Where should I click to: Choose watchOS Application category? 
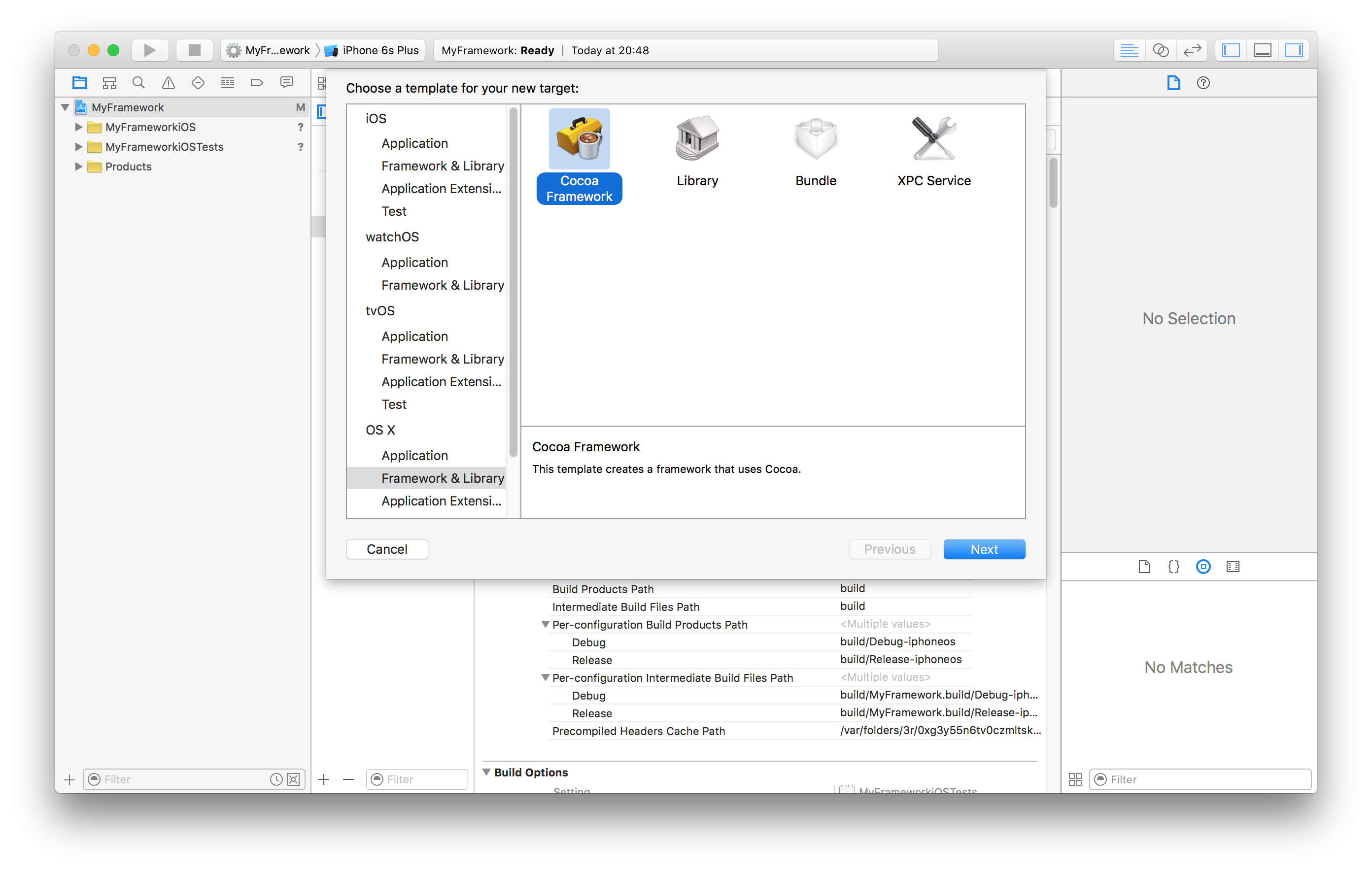pos(415,263)
